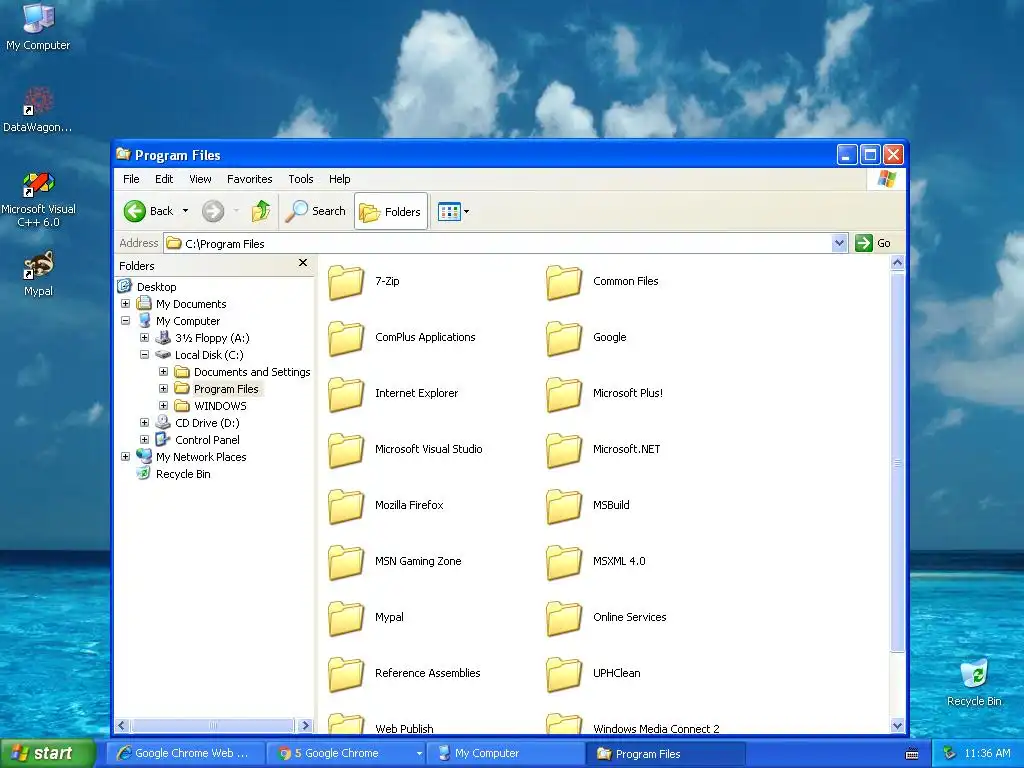Open the address bar dropdown arrow
Image resolution: width=1024 pixels, height=768 pixels.
pyautogui.click(x=839, y=244)
